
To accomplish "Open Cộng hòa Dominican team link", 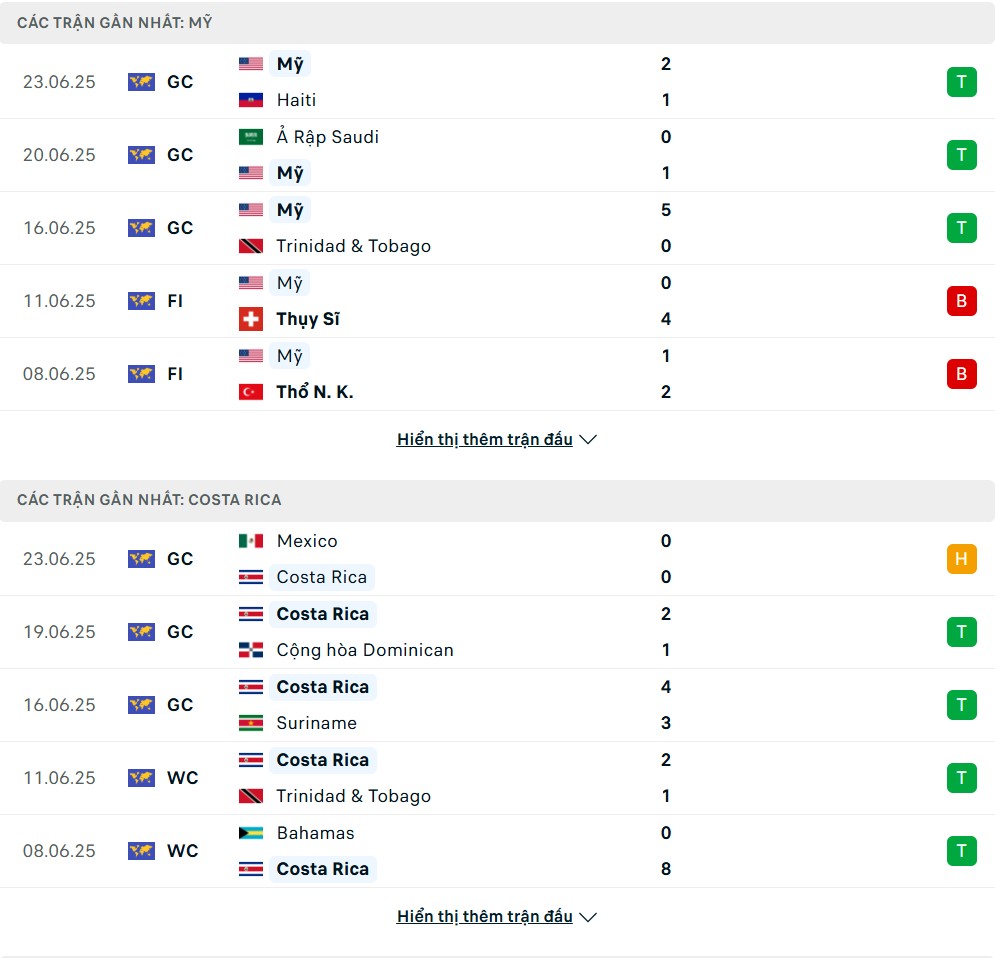I will click(365, 651).
